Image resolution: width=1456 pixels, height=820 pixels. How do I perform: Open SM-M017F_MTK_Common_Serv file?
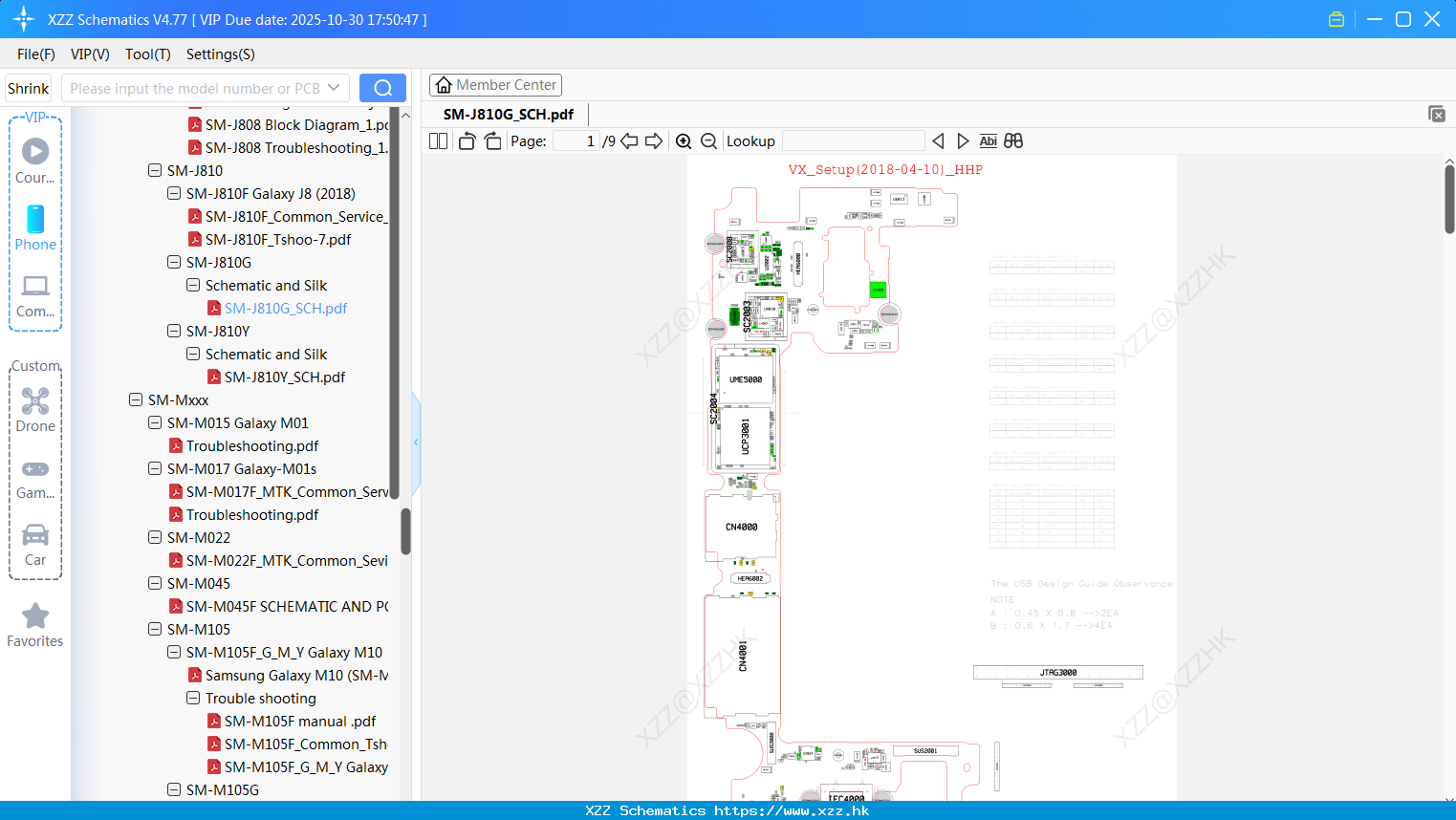pyautogui.click(x=287, y=491)
